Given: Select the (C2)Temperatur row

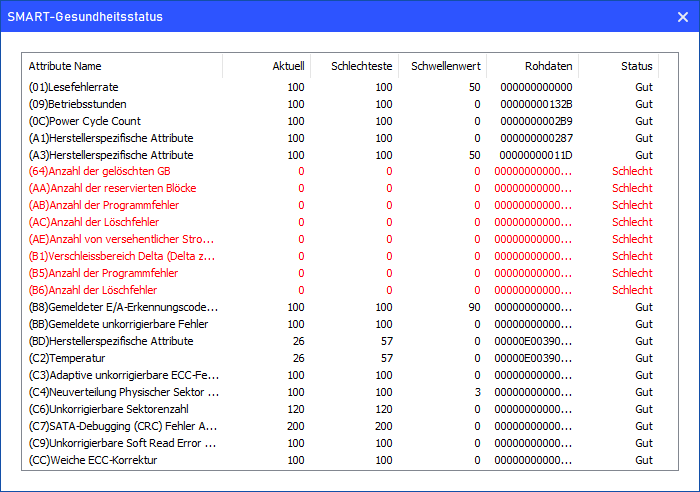Looking at the screenshot, I should pyautogui.click(x=341, y=358).
